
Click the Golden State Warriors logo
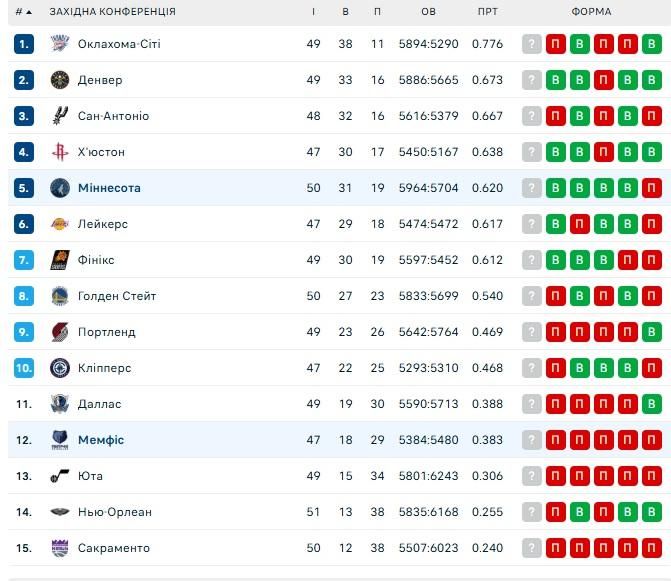(x=59, y=296)
